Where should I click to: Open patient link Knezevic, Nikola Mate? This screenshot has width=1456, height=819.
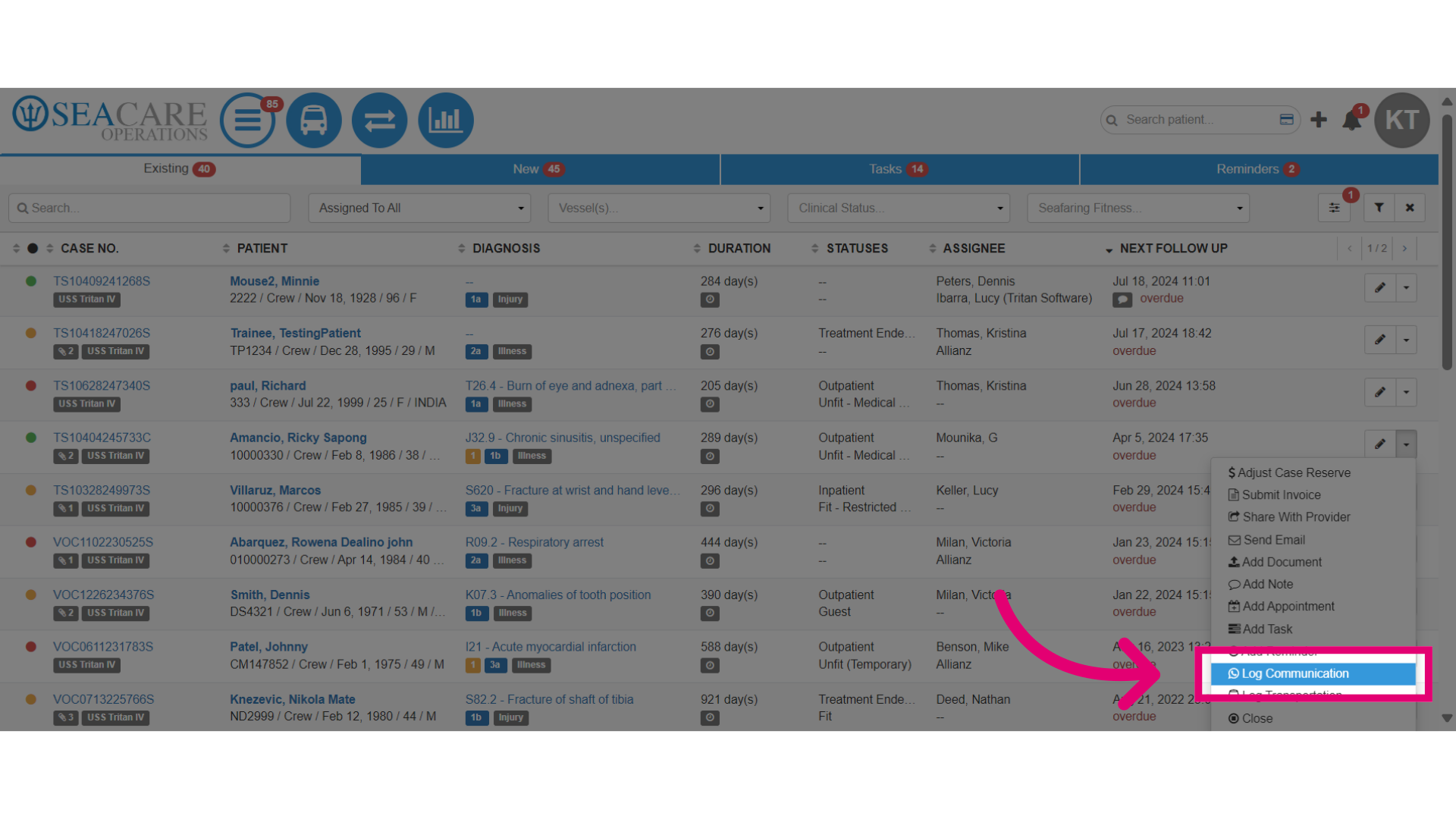click(293, 699)
